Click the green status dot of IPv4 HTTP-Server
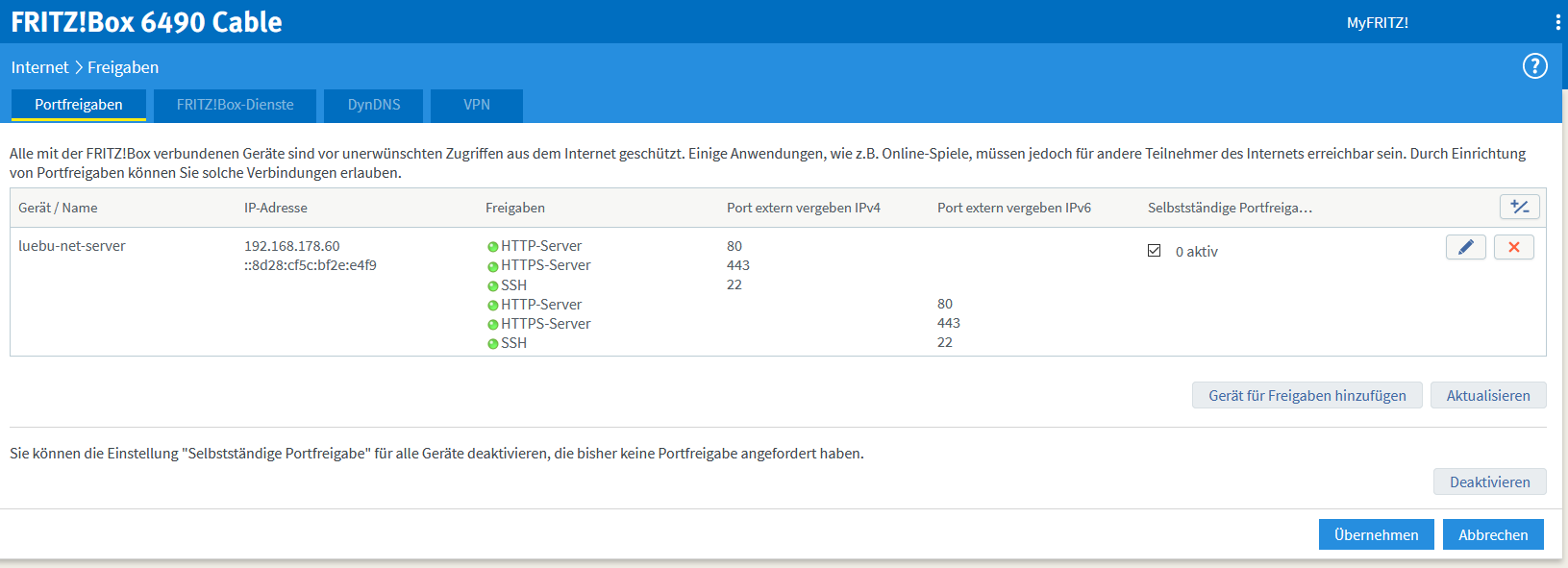This screenshot has height=568, width=1568. [492, 247]
